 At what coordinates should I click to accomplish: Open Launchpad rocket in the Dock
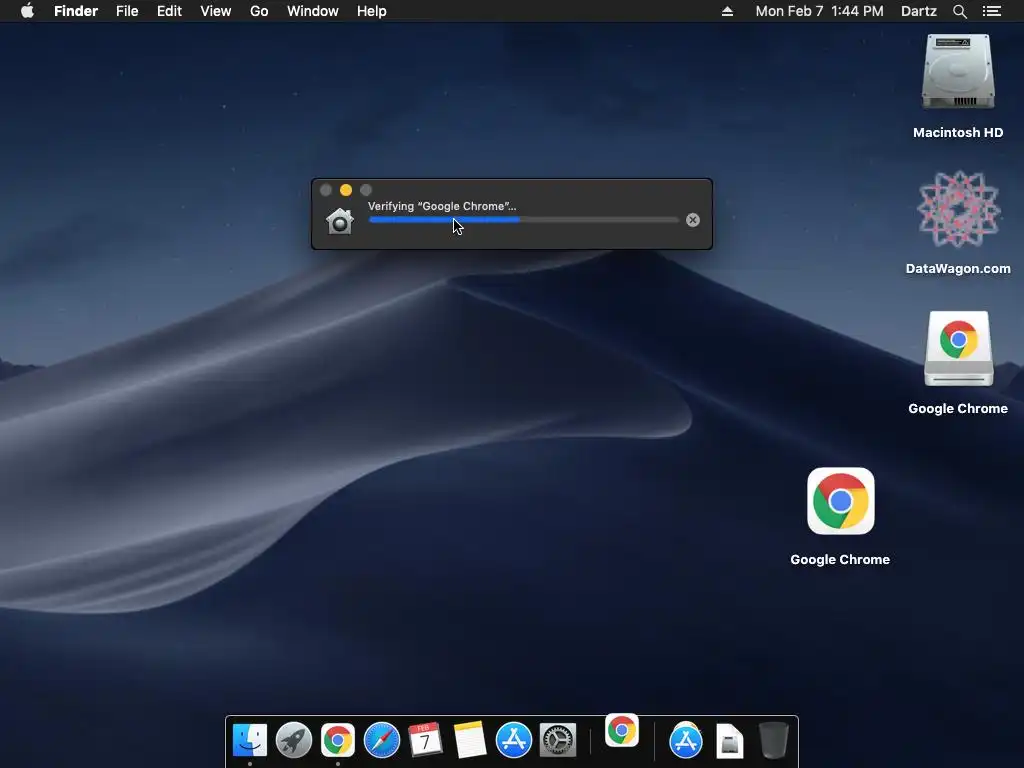click(294, 740)
